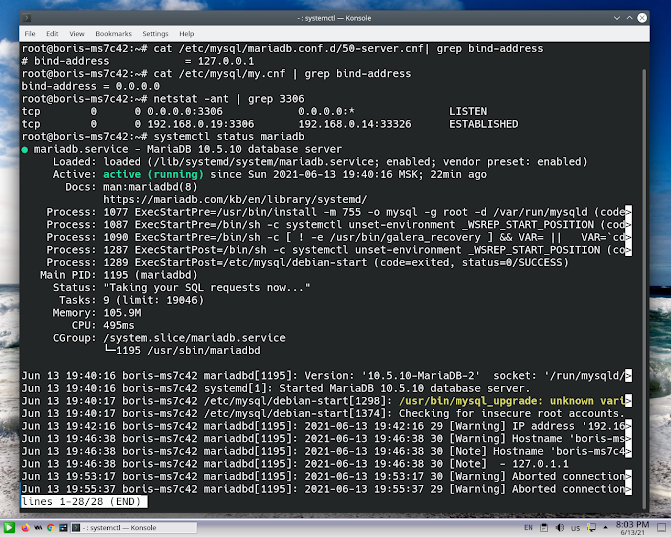Click the Process 1289 debian-start line
Image resolution: width=671 pixels, height=537 pixels.
(x=307, y=263)
